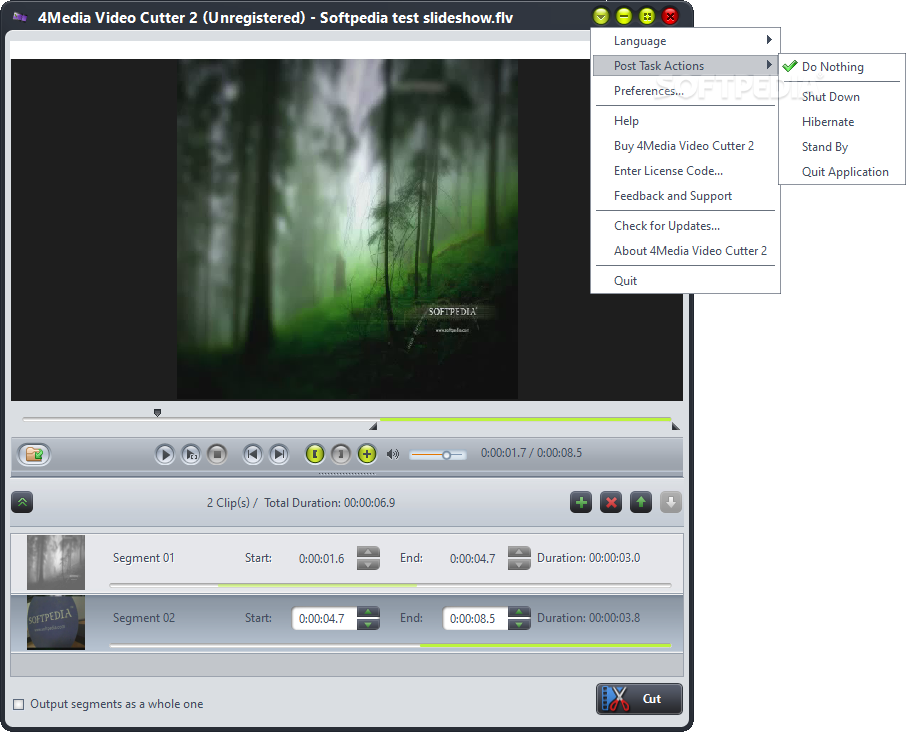Select Hibernate post task action
The width and height of the screenshot is (906, 732).
[842, 122]
